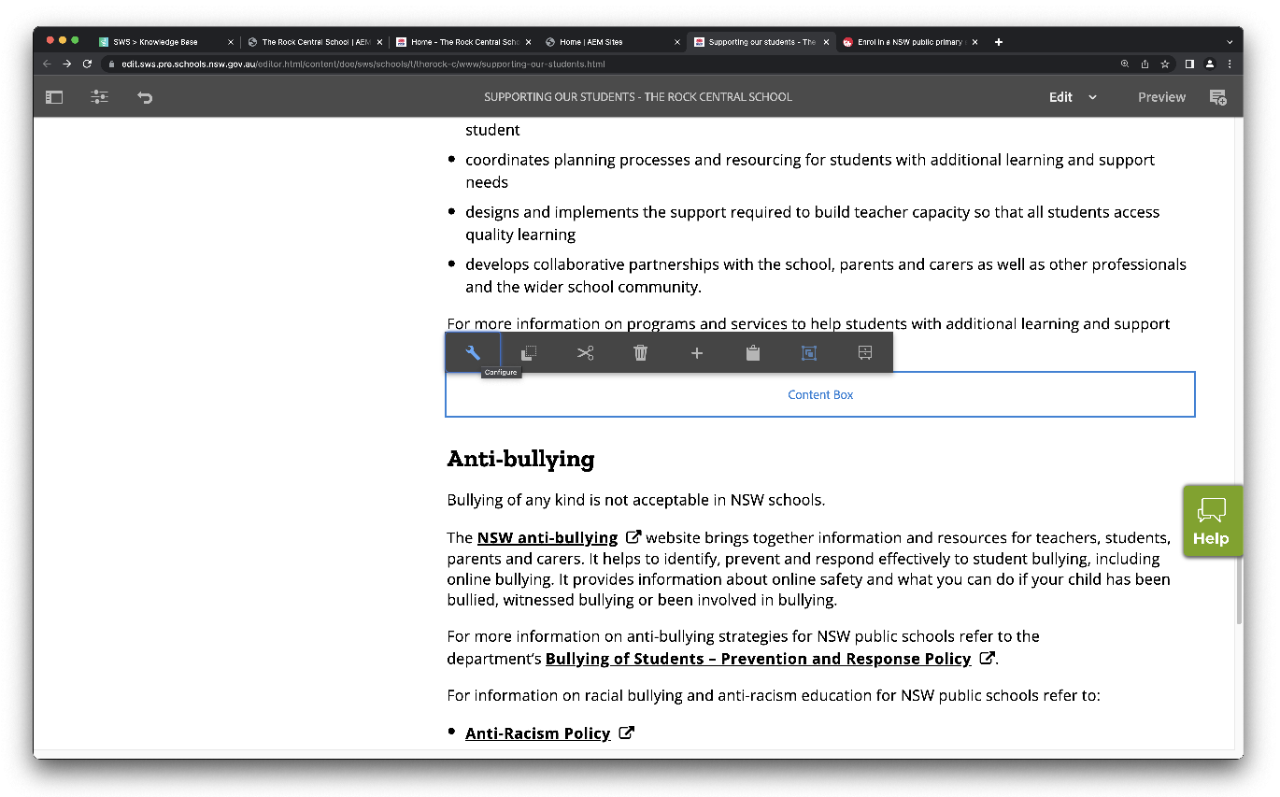Screen dimensions: 1280x797
Task: Close the Enrol in a NSW public primary tab
Action: (975, 42)
